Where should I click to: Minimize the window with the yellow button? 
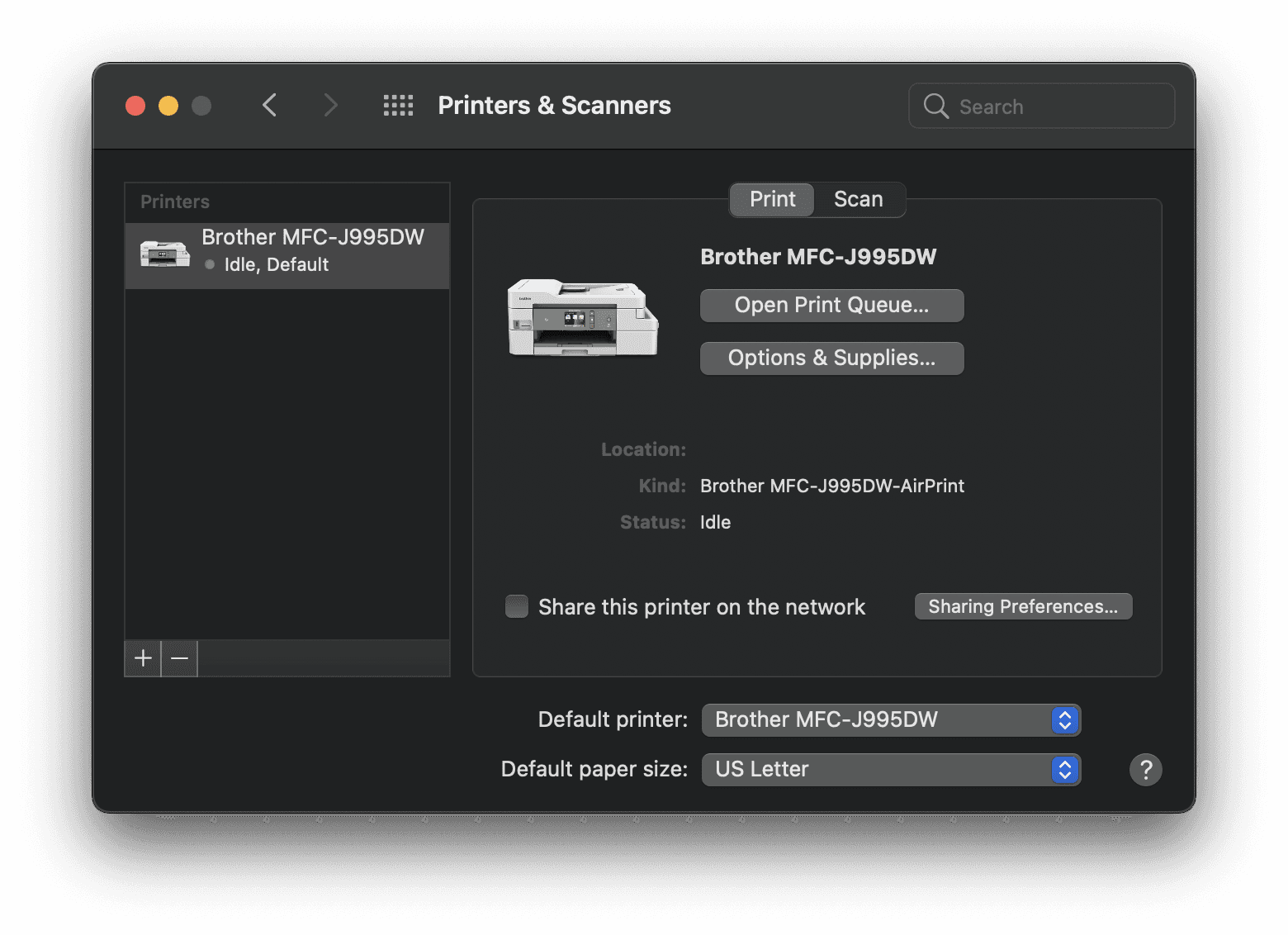168,106
